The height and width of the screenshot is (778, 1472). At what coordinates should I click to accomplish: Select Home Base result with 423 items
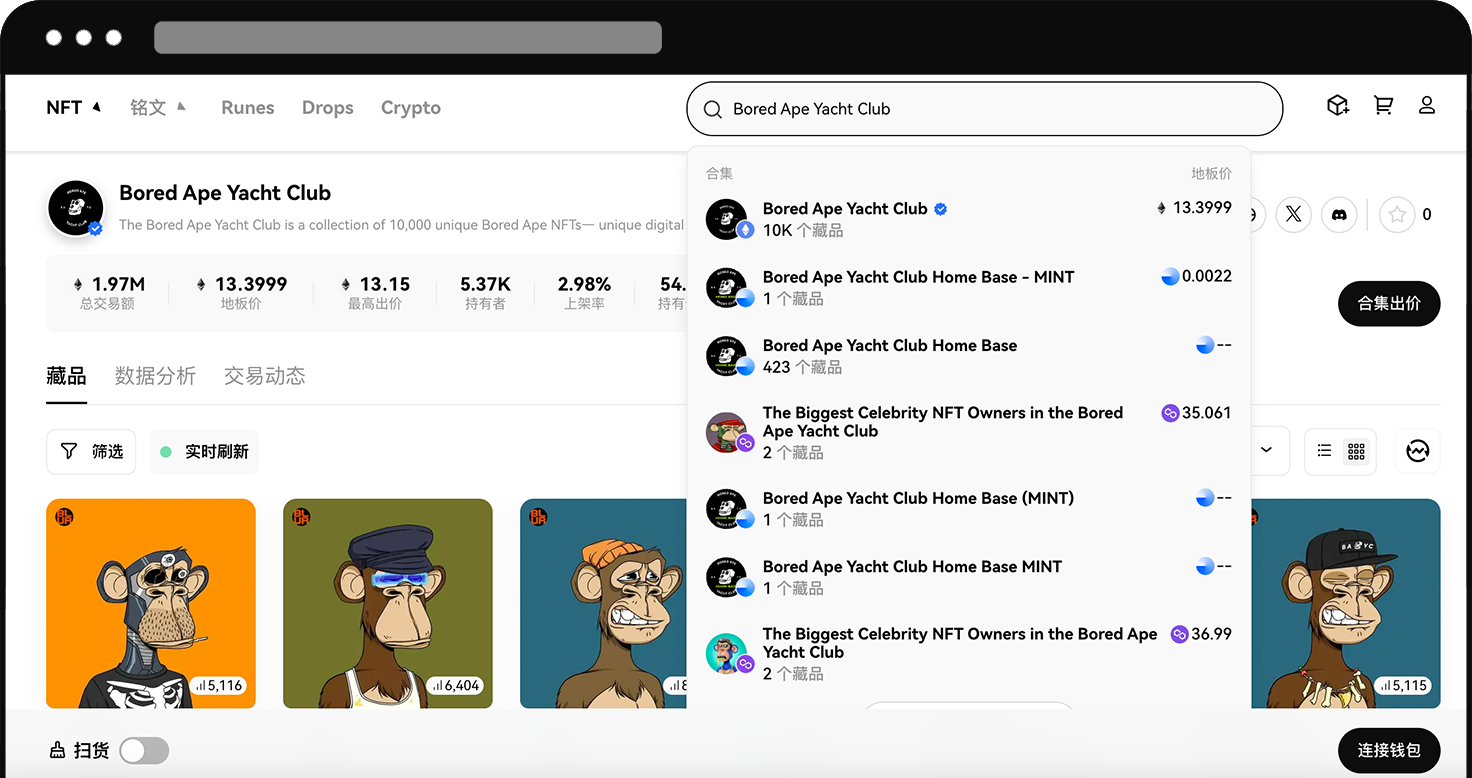click(968, 356)
